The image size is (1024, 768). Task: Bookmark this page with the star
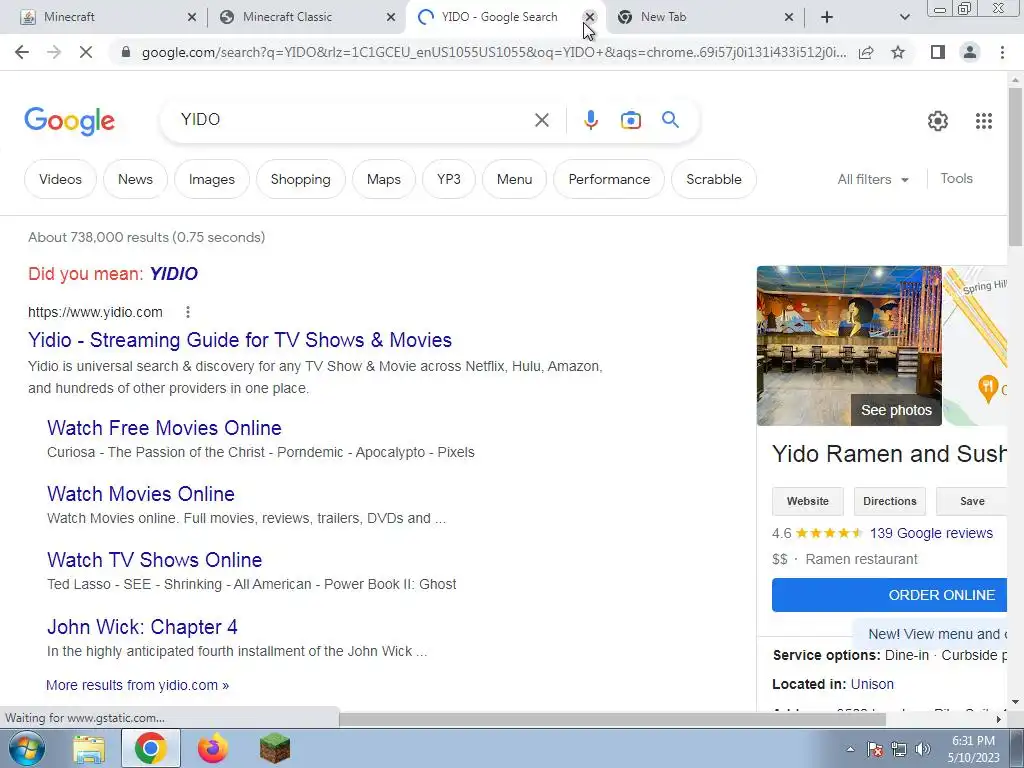coord(898,52)
